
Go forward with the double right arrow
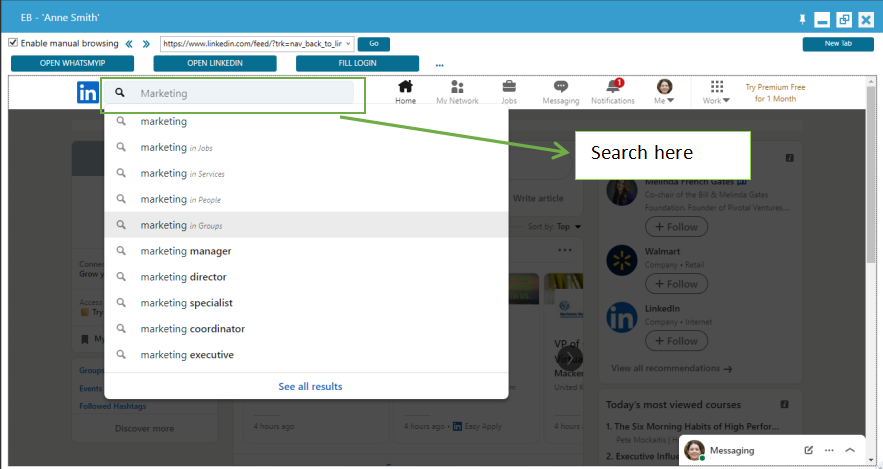click(x=146, y=44)
